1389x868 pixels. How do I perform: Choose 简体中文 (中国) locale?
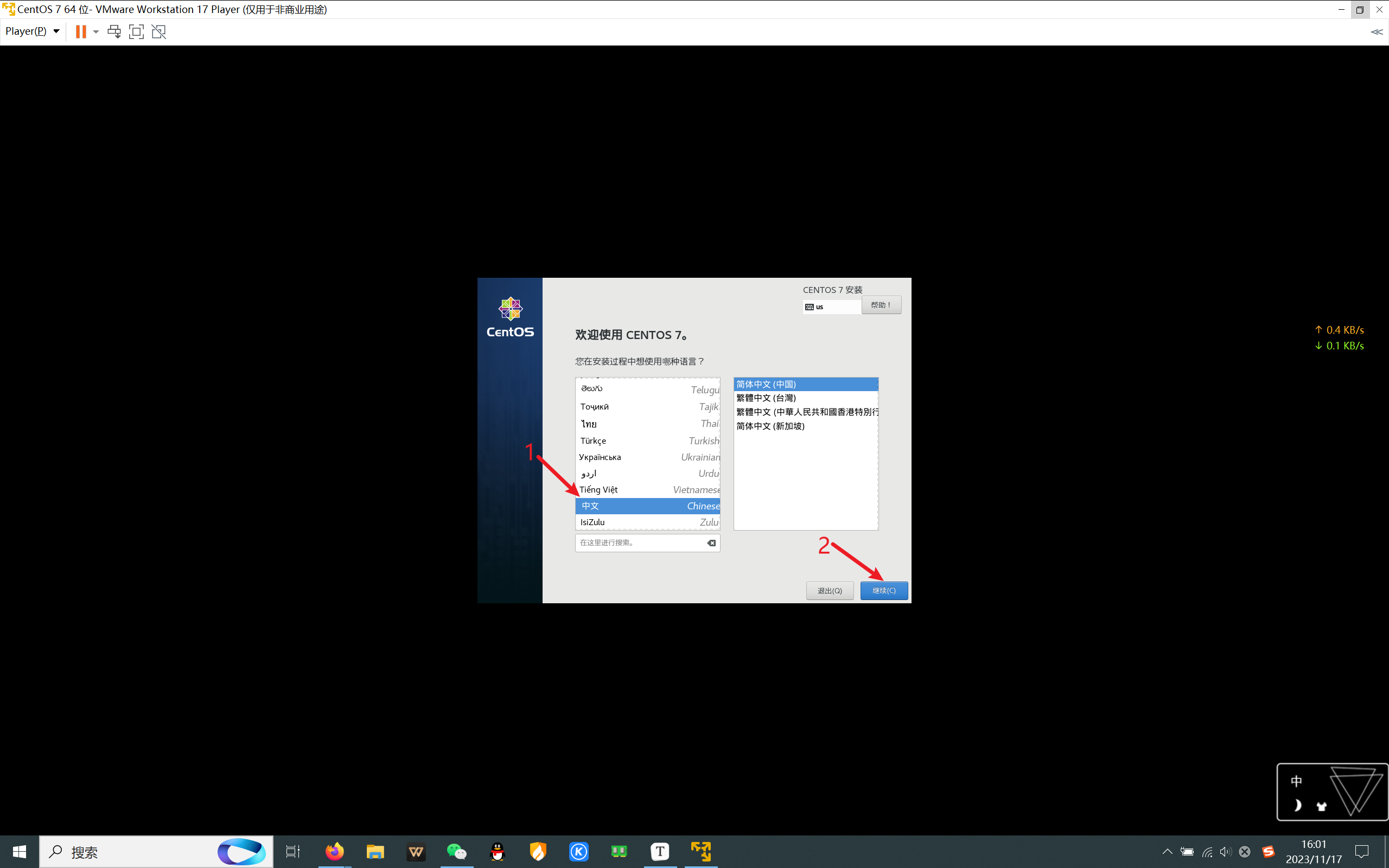coord(806,384)
